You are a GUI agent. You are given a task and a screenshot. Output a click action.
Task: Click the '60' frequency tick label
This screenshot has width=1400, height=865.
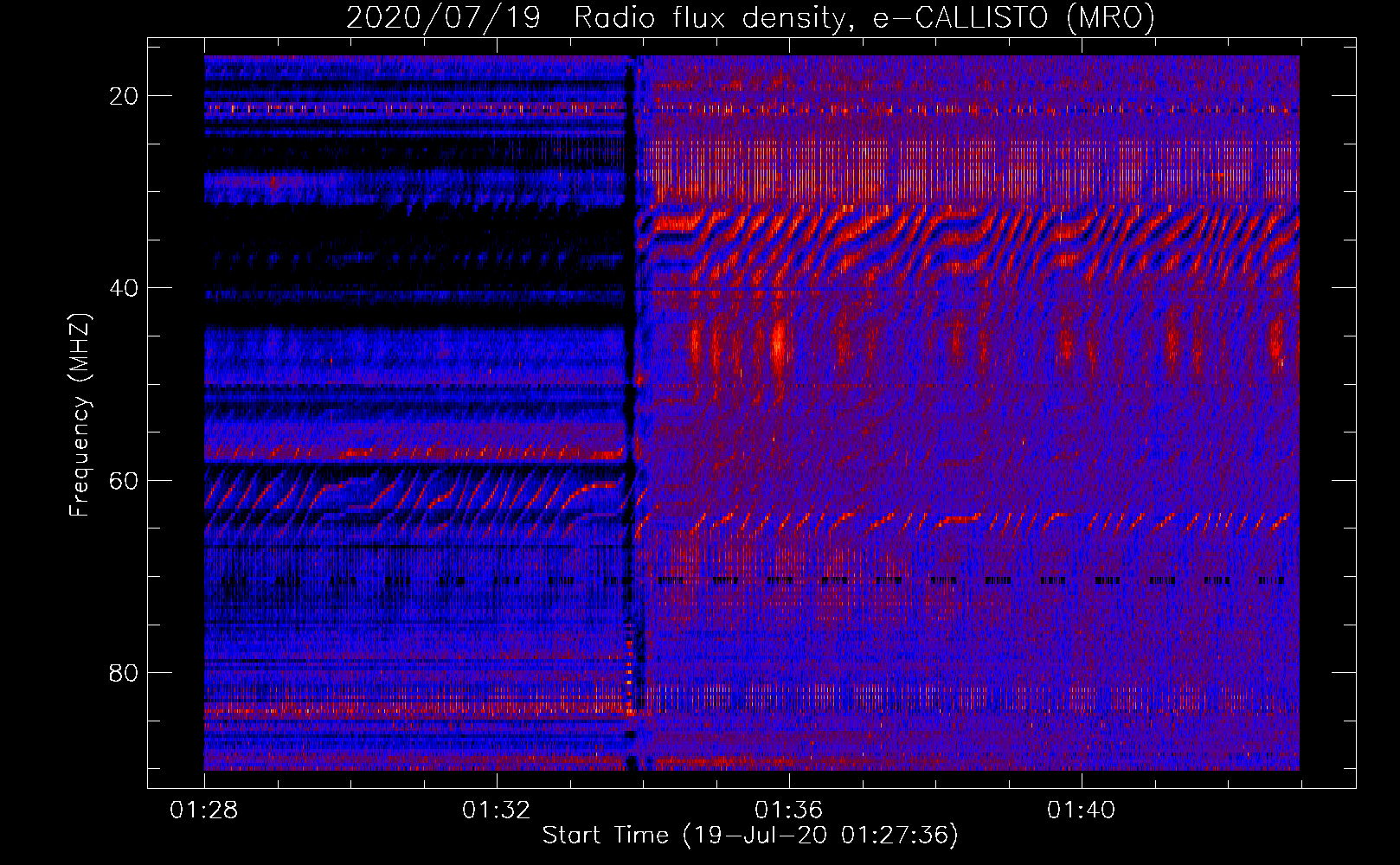[125, 480]
